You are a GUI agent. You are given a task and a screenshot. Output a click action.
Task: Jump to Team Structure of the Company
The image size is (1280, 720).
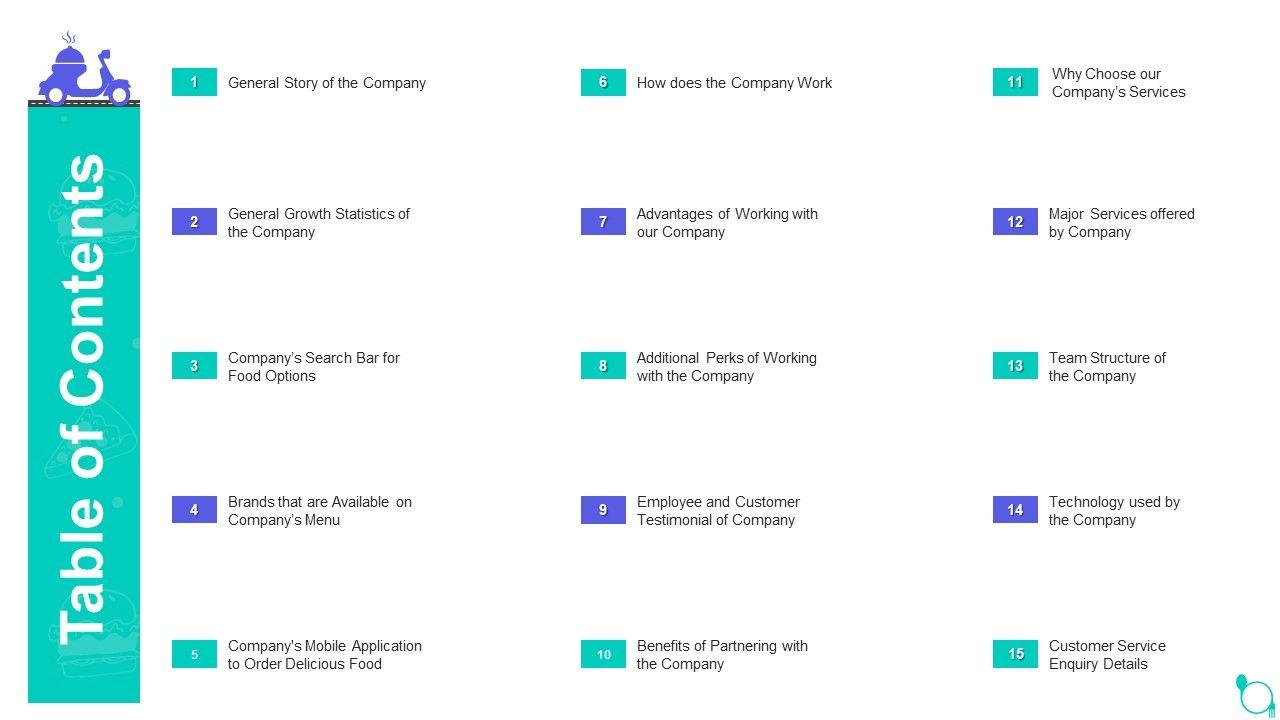(1107, 367)
